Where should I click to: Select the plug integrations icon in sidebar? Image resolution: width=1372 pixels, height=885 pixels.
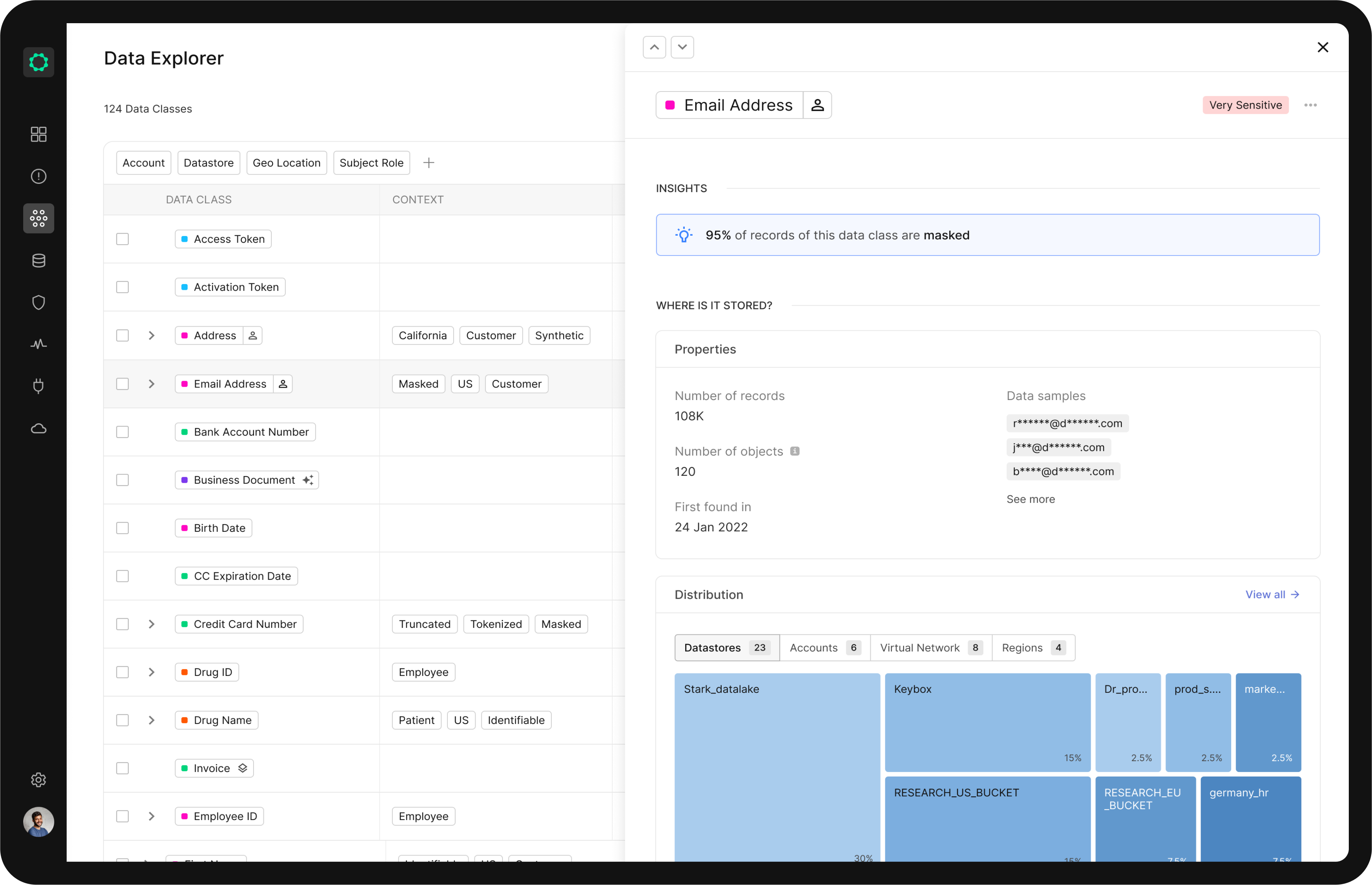(38, 386)
